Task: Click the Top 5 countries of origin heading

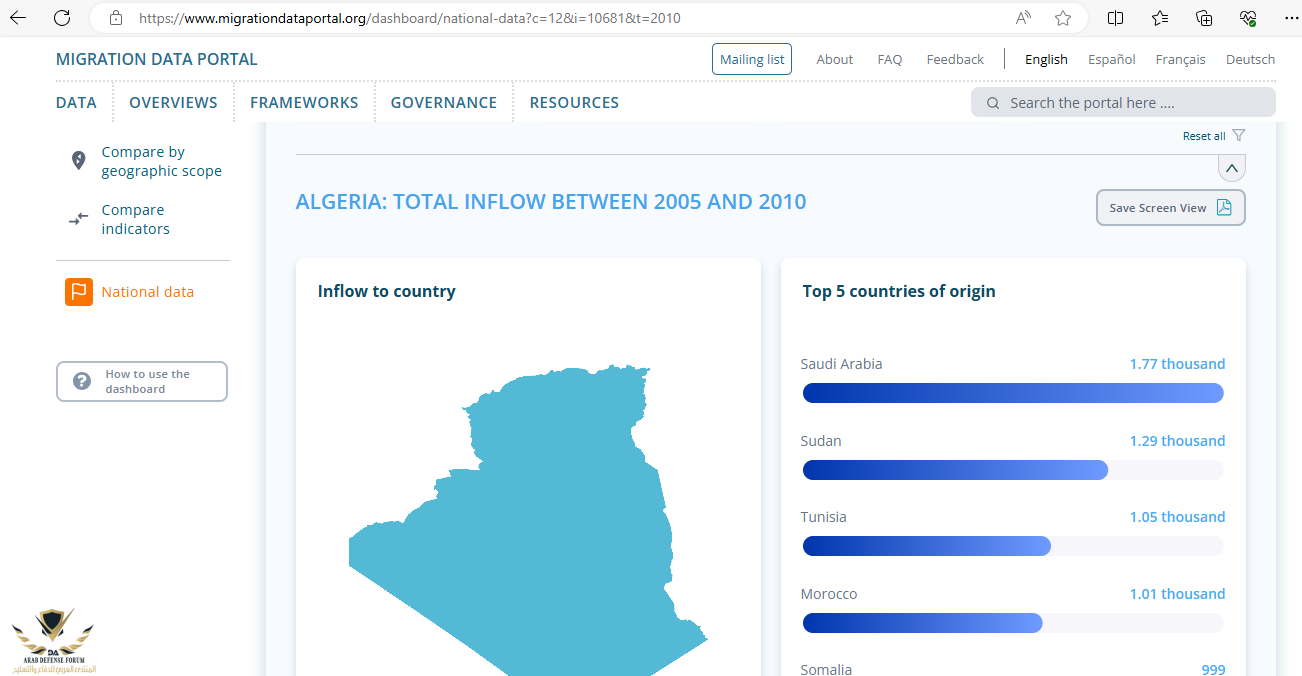Action: (899, 291)
